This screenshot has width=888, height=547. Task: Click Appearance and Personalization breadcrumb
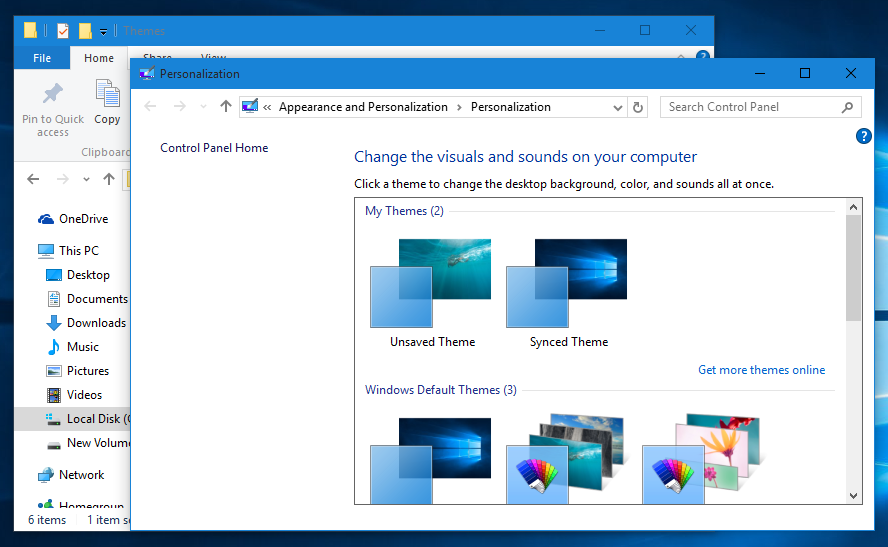click(363, 107)
